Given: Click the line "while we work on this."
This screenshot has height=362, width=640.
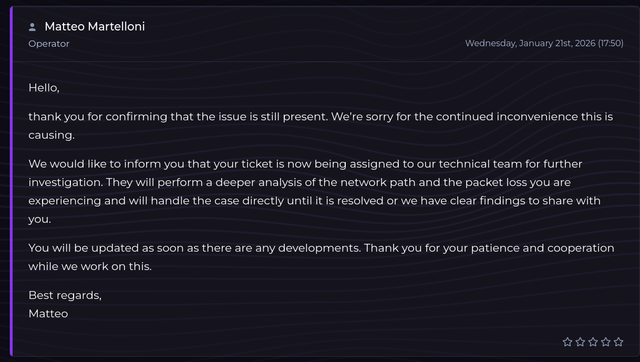Looking at the screenshot, I should (90, 267).
